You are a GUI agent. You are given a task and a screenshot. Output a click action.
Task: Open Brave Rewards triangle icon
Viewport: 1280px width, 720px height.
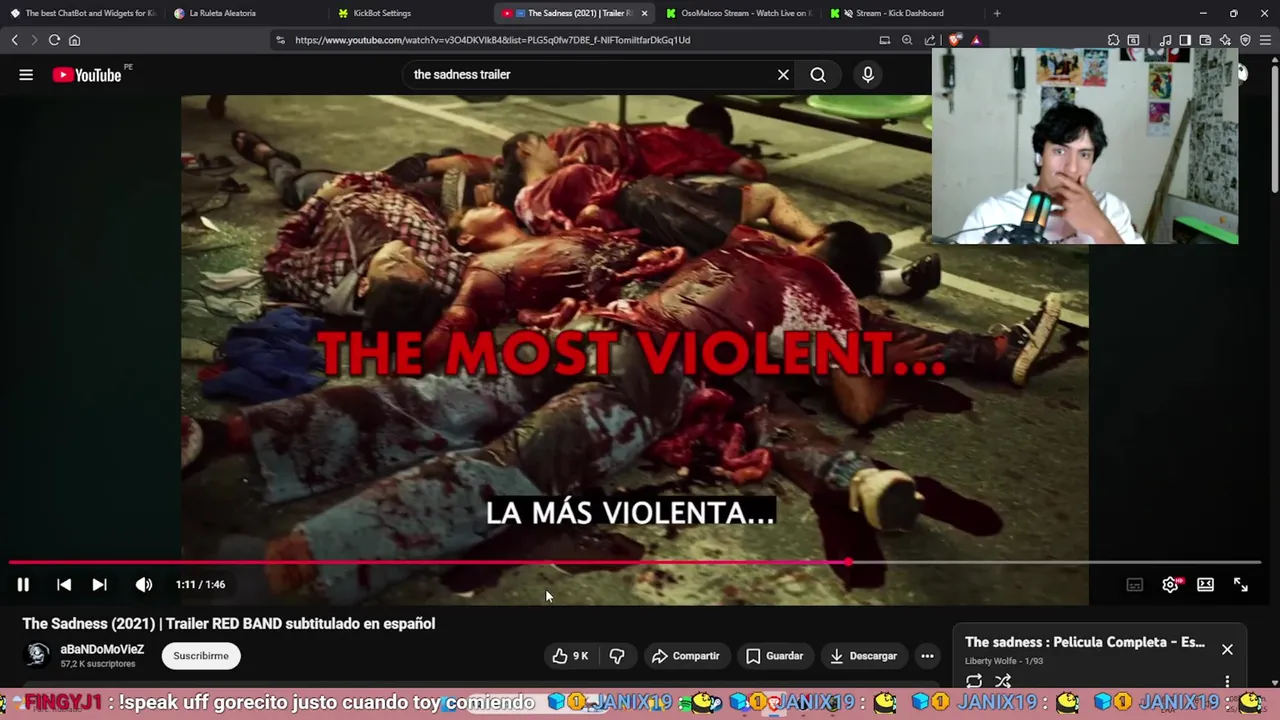(976, 40)
